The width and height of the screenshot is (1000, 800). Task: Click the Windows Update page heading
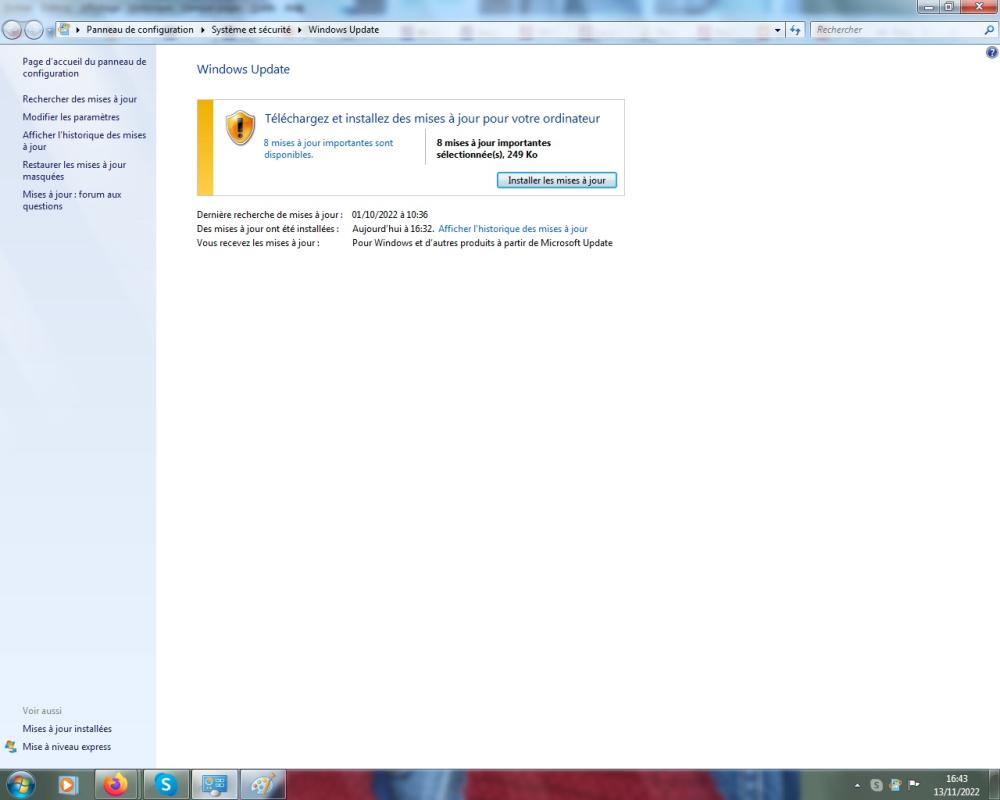point(243,70)
